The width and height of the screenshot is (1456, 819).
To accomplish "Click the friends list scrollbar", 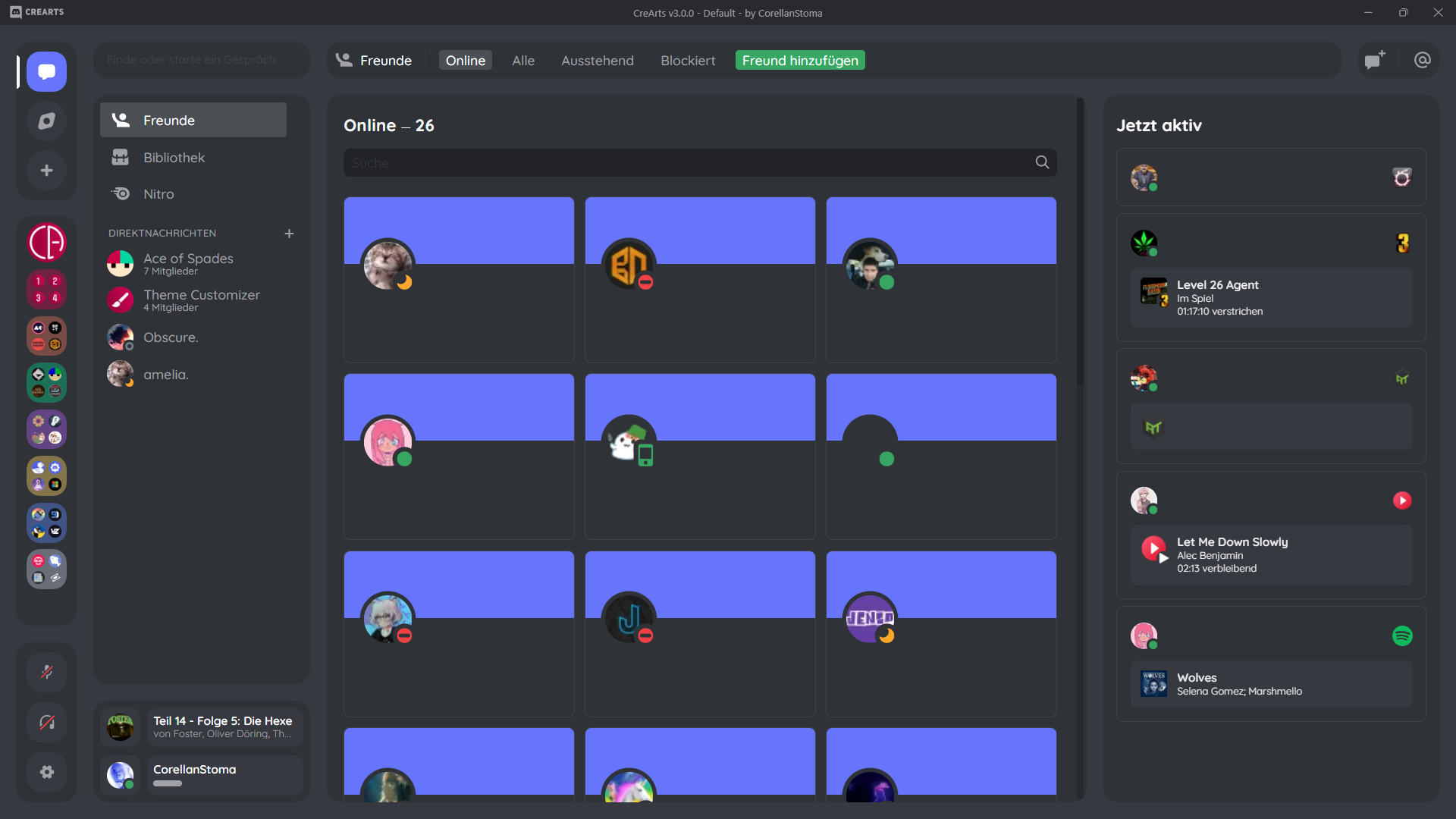I will tap(1080, 243).
